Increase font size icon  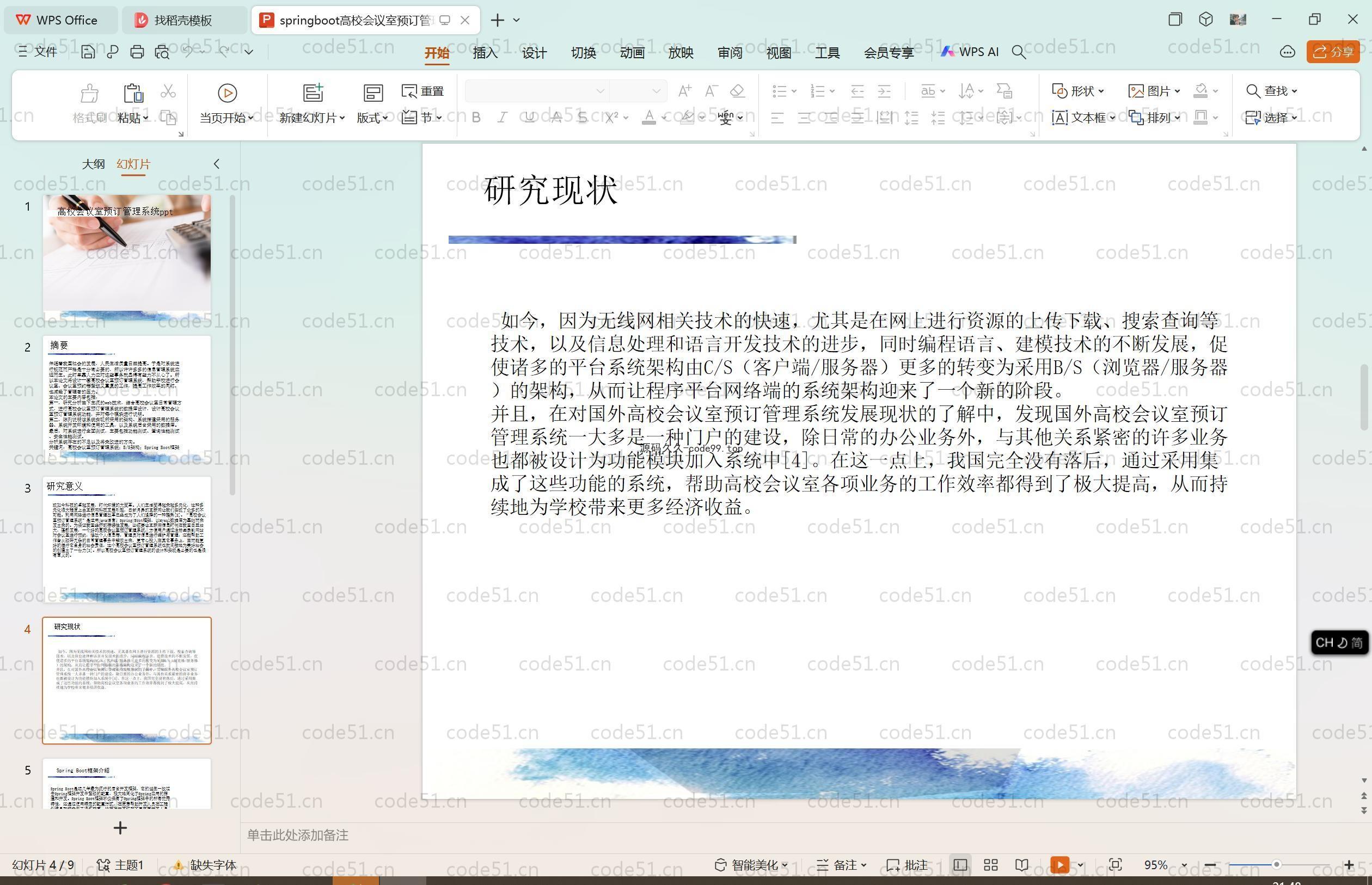point(684,91)
